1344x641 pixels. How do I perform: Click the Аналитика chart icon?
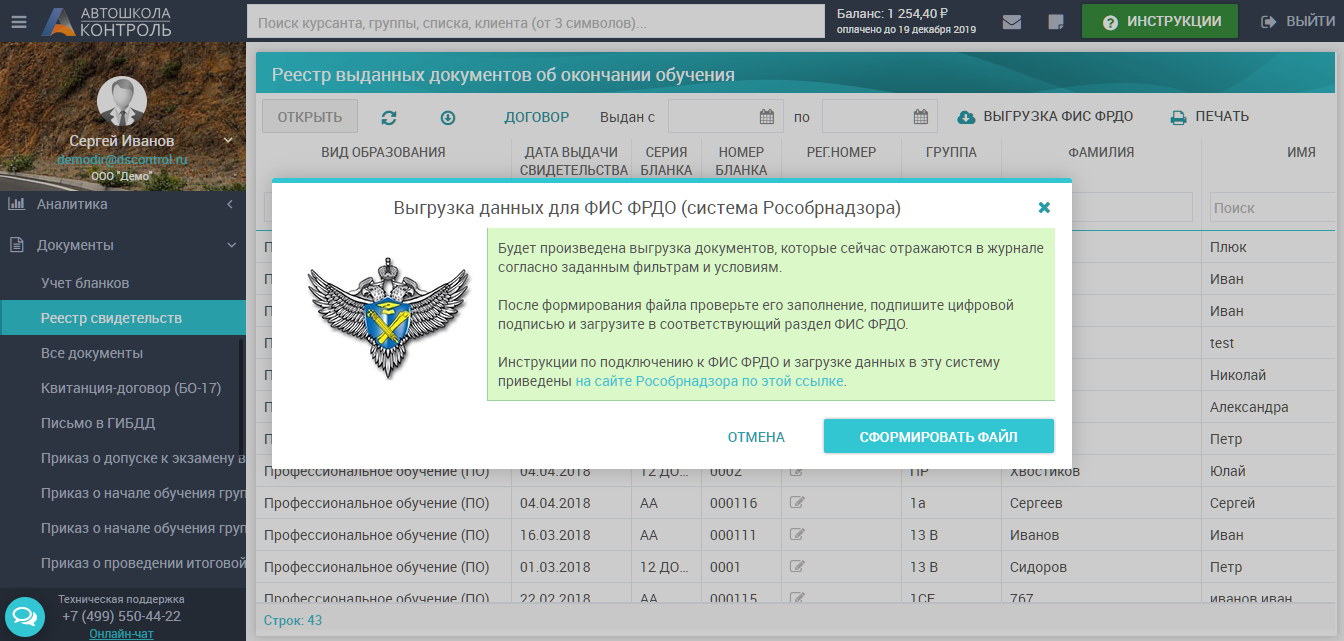[16, 204]
